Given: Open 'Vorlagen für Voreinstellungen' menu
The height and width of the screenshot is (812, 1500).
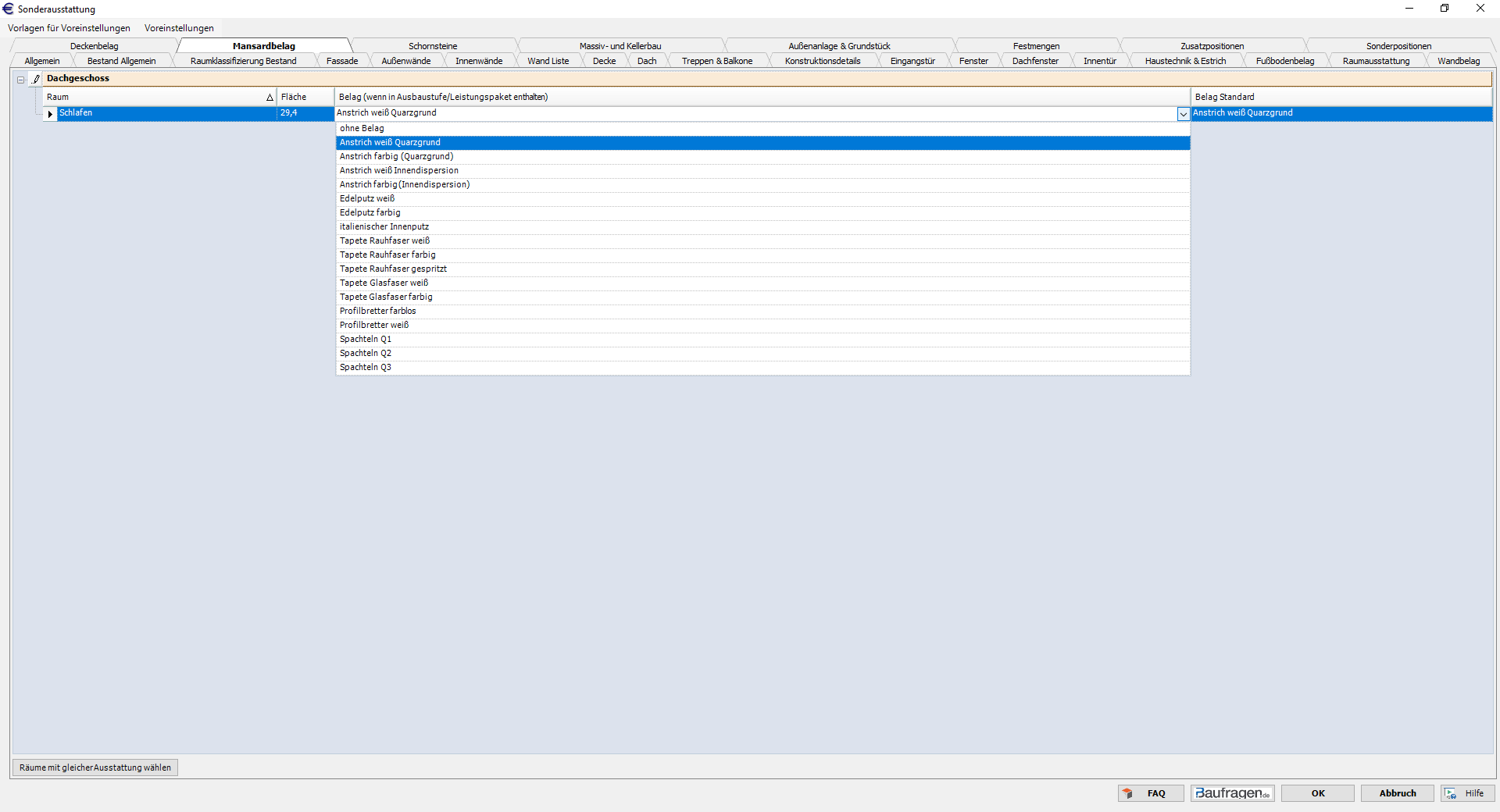Looking at the screenshot, I should tap(69, 28).
